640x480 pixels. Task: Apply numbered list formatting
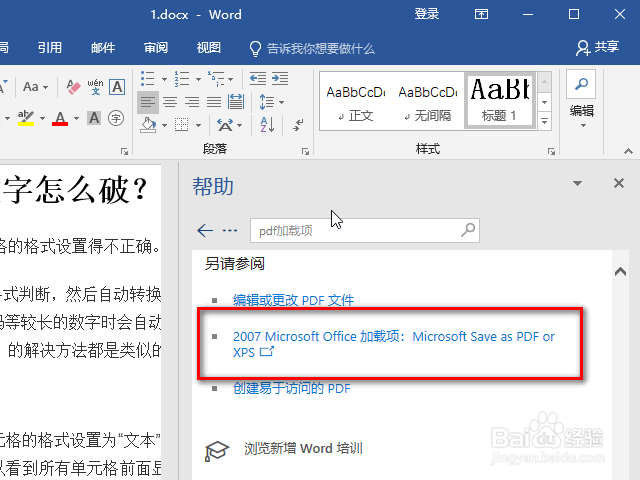[x=182, y=78]
